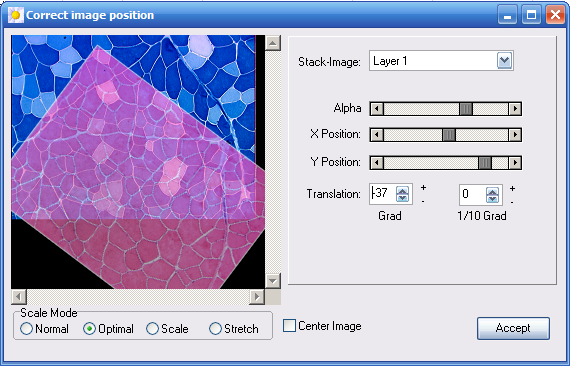Click the Alpha slider thumb
Image resolution: width=570 pixels, height=366 pixels.
[x=466, y=109]
